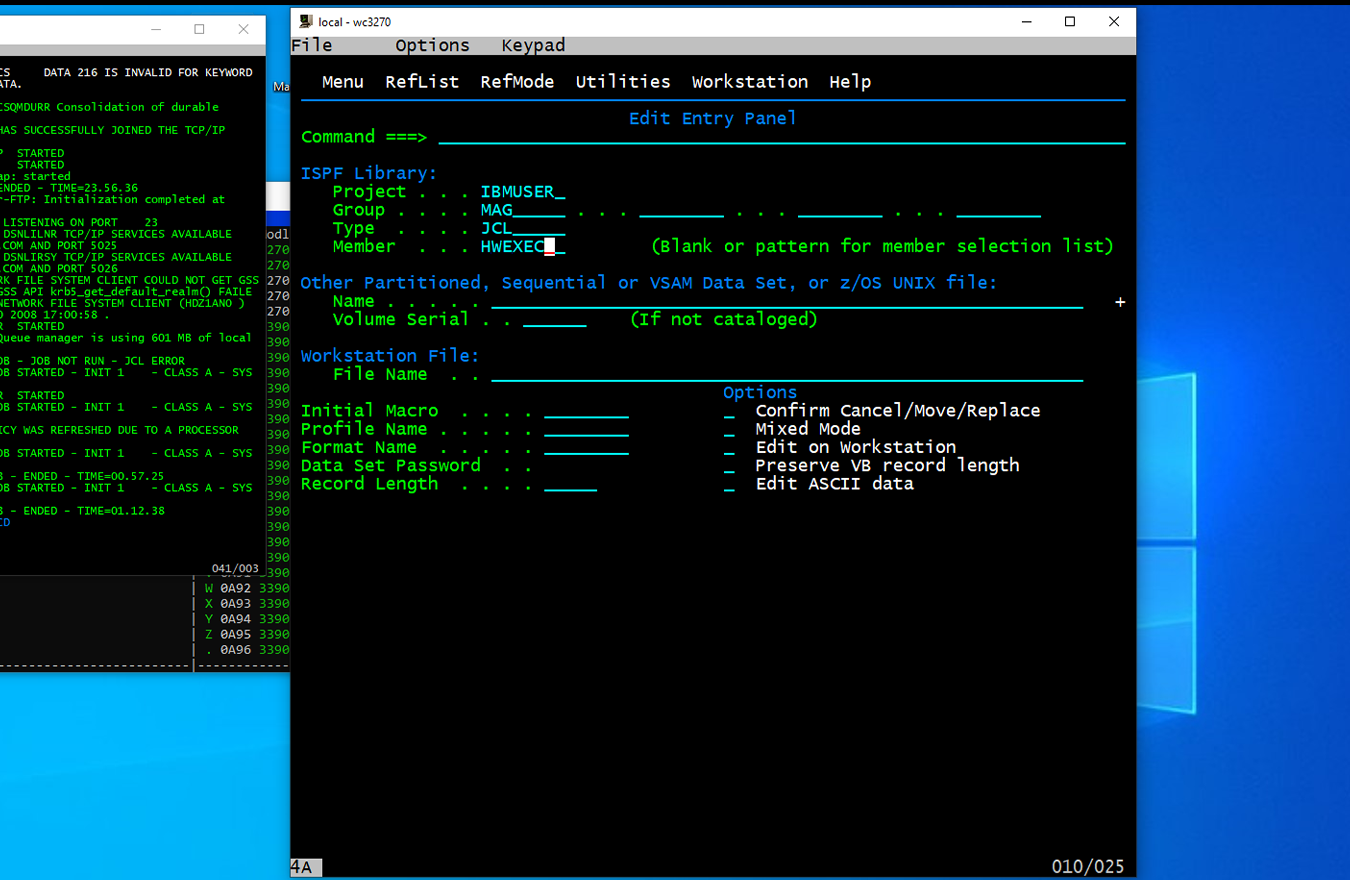Maximize the wc3270 window
This screenshot has width=1350, height=880.
[1070, 22]
